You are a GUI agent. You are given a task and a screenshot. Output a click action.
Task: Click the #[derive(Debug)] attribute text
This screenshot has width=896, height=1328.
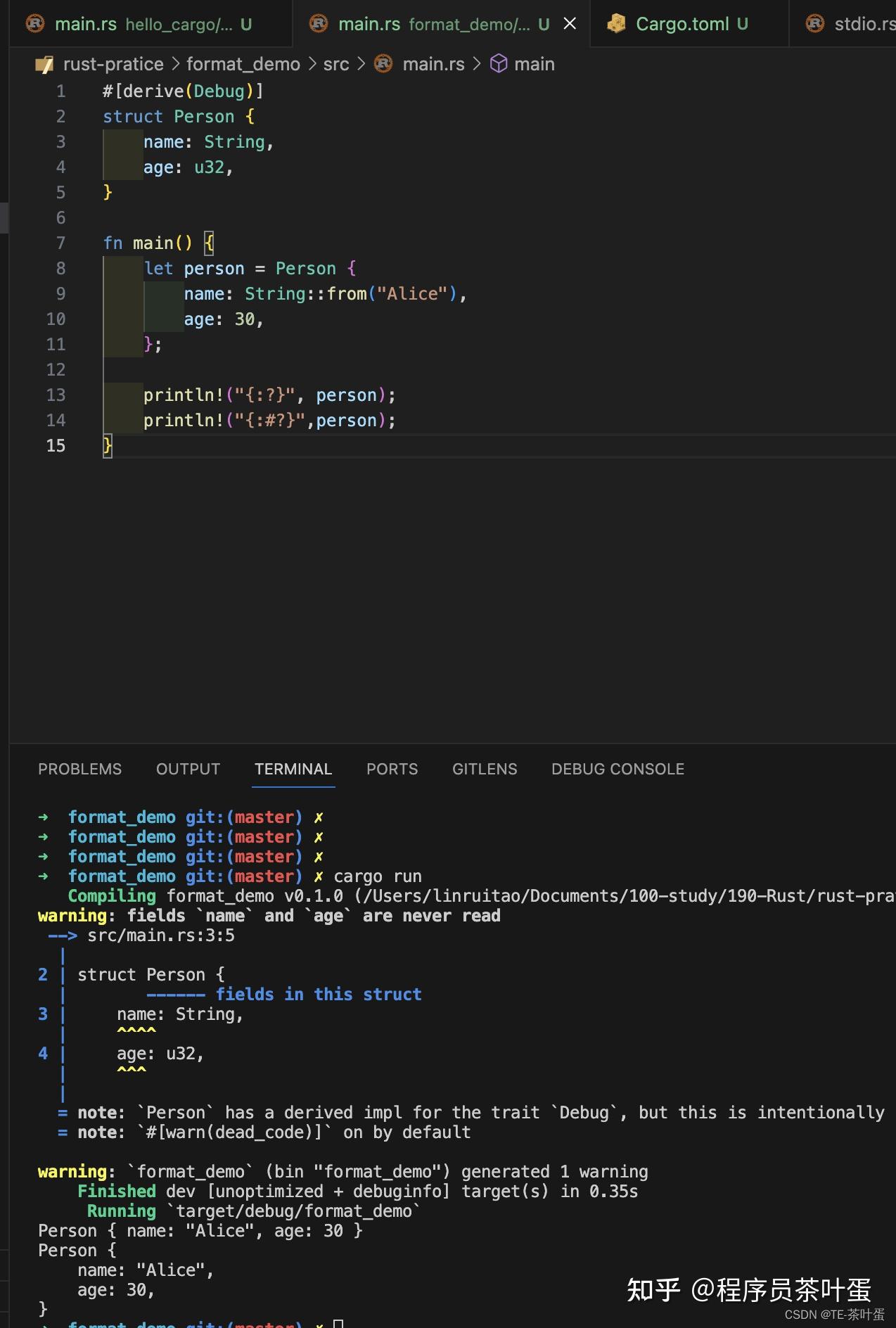[x=183, y=91]
